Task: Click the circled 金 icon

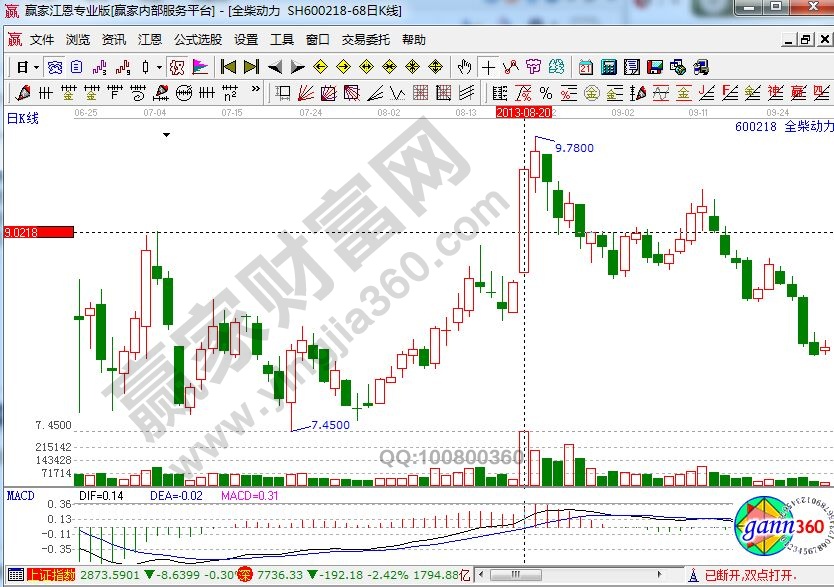Action: 591,93
